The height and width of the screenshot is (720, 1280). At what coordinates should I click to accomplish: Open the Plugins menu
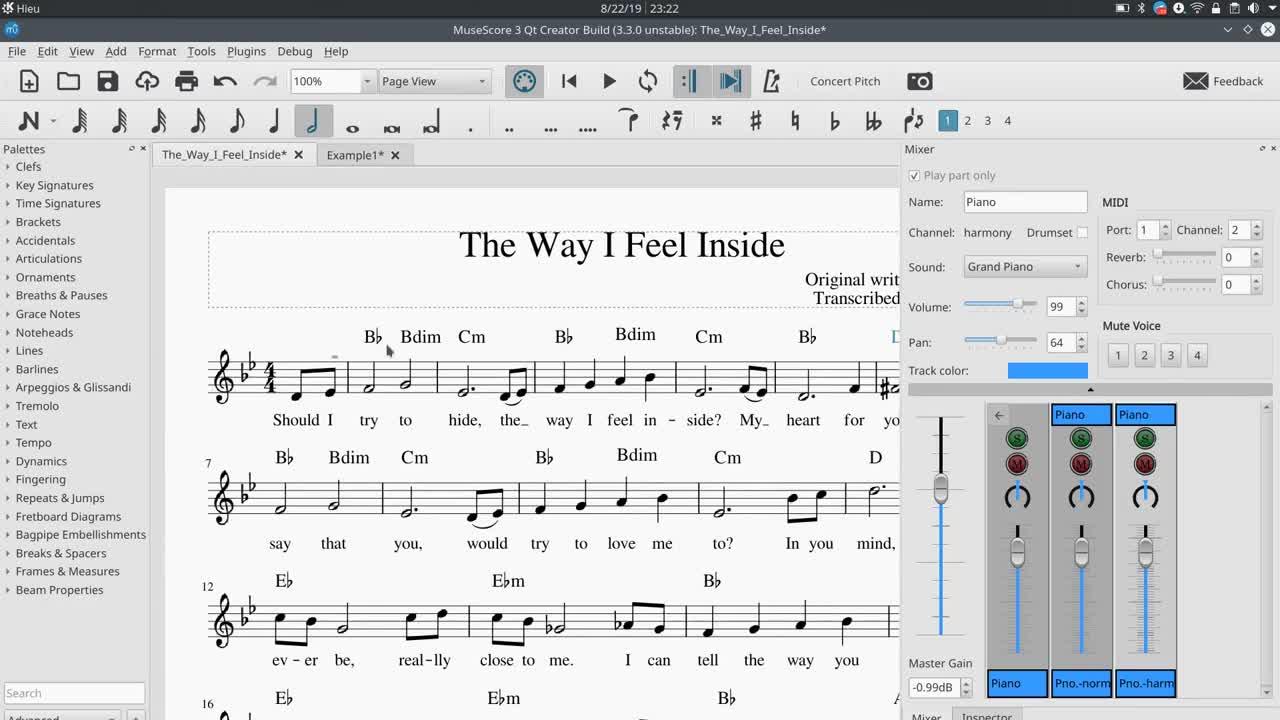pyautogui.click(x=246, y=51)
